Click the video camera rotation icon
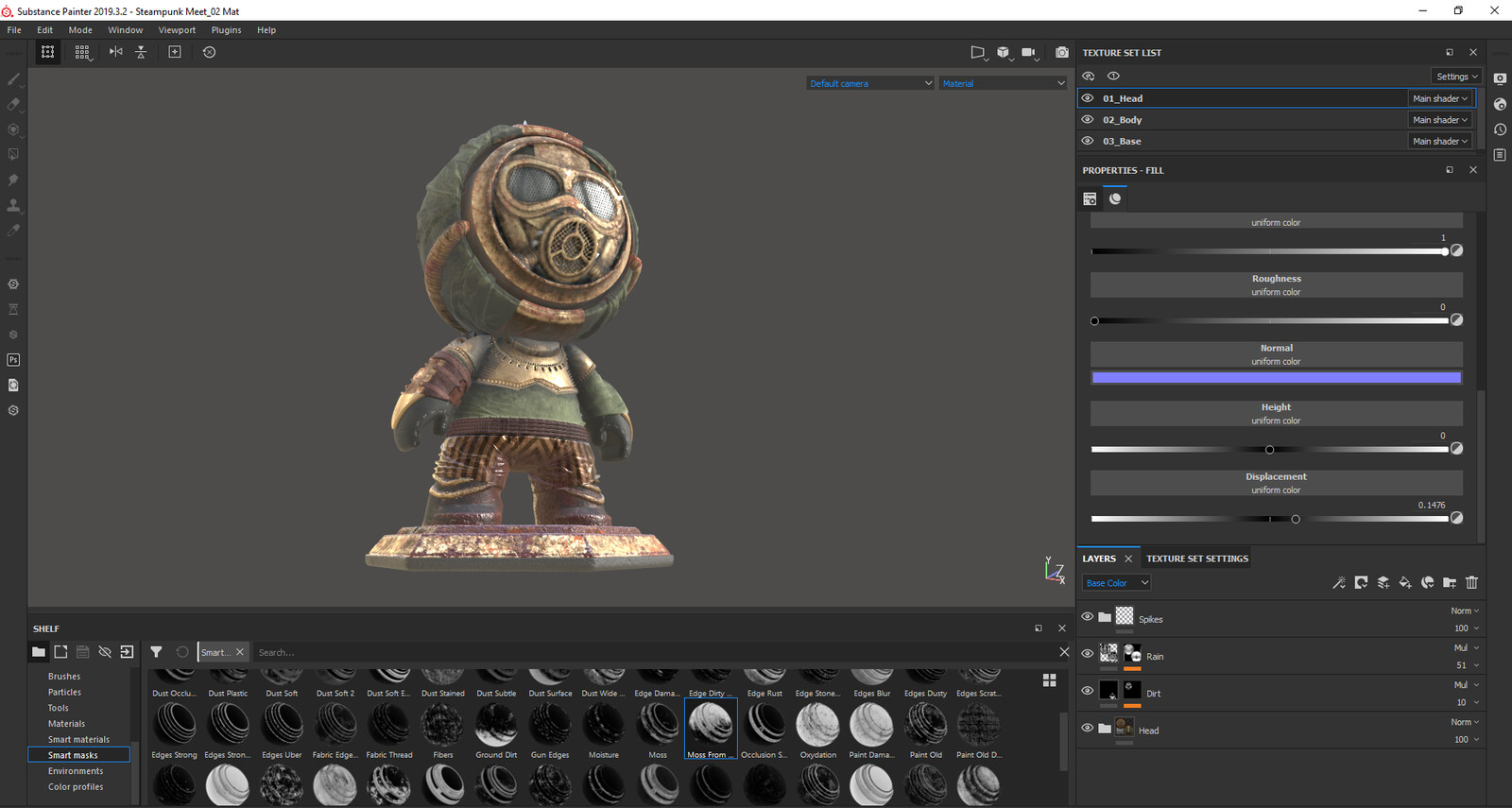 [x=1029, y=52]
